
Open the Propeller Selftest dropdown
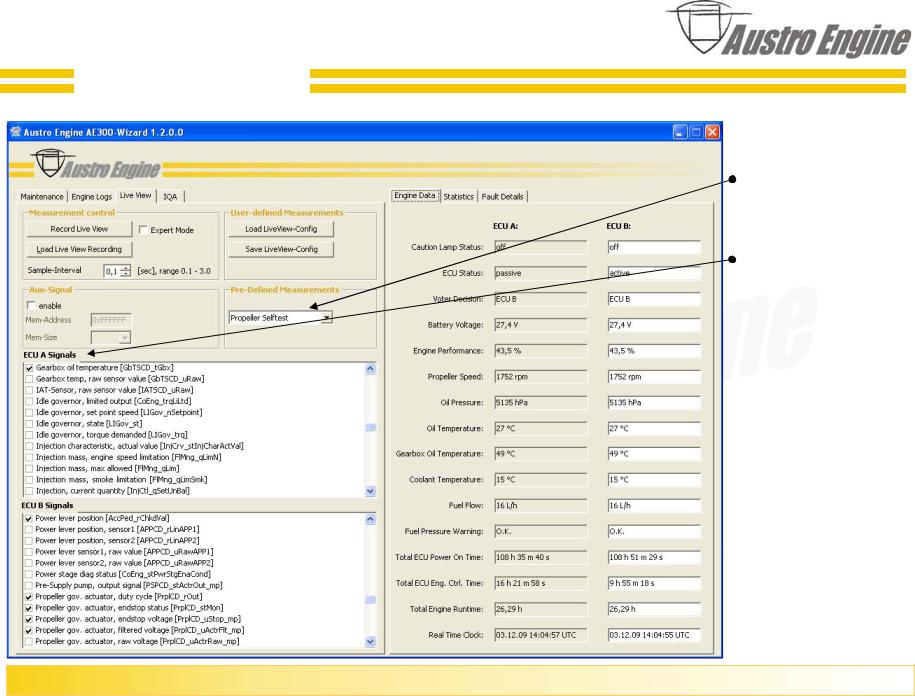click(327, 318)
